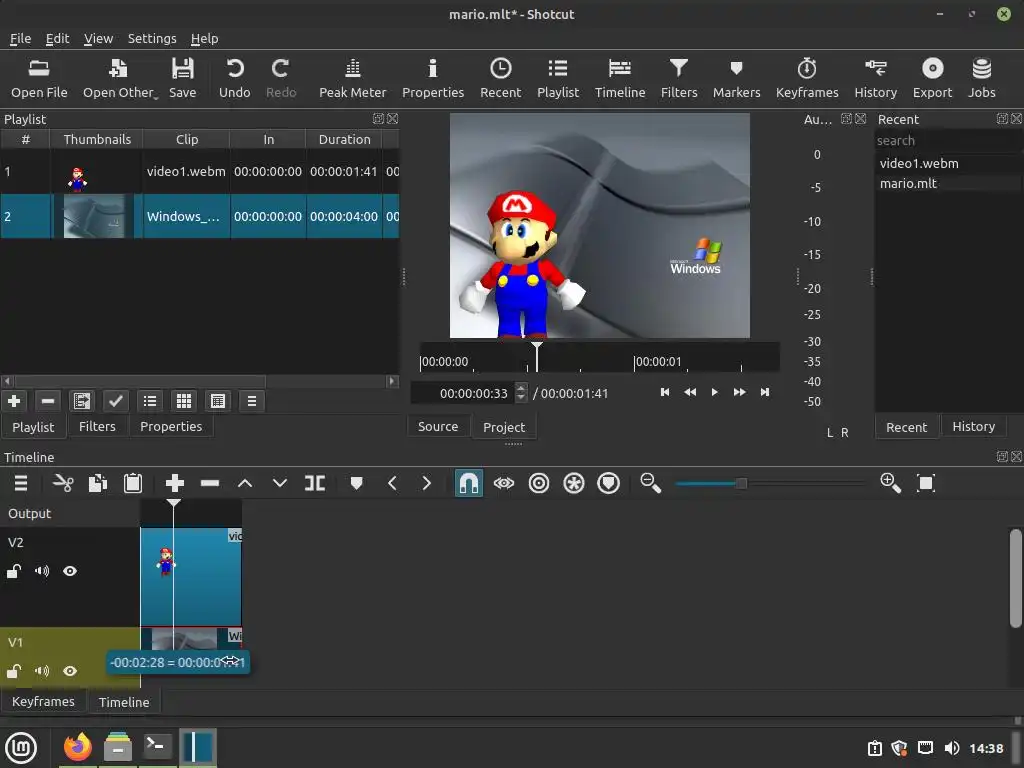This screenshot has height=768, width=1024.
Task: Toggle the Playlist panel from the toolbar
Action: (558, 78)
